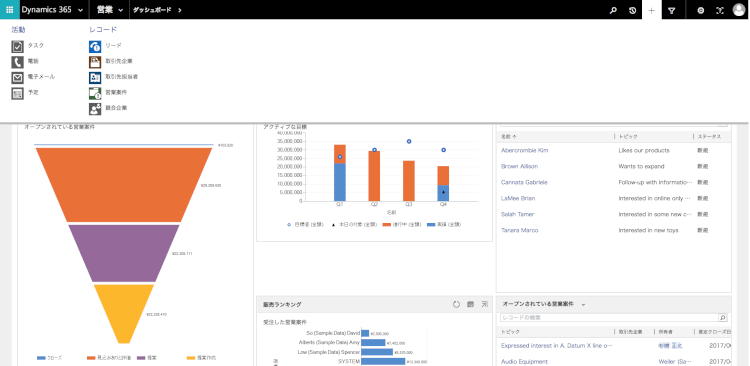Click the 電話 phone call icon
750x366 pixels.
pyautogui.click(x=17, y=62)
